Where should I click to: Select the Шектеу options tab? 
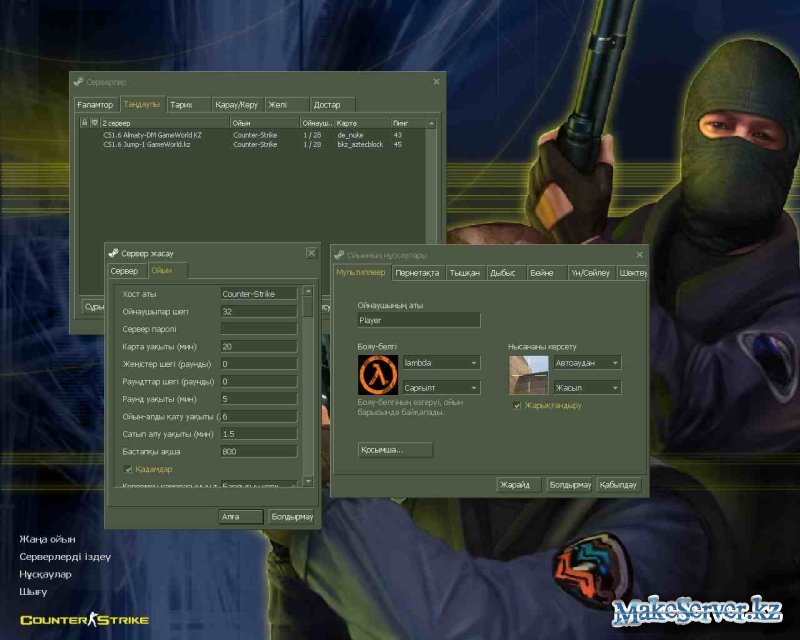coord(633,273)
